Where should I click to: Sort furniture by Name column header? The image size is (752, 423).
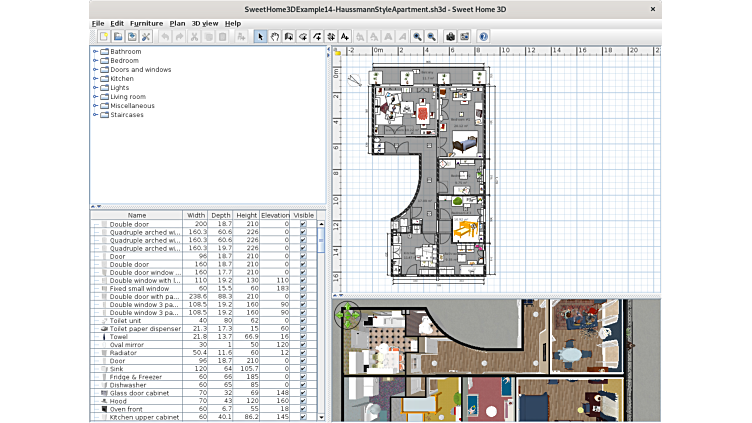137,215
